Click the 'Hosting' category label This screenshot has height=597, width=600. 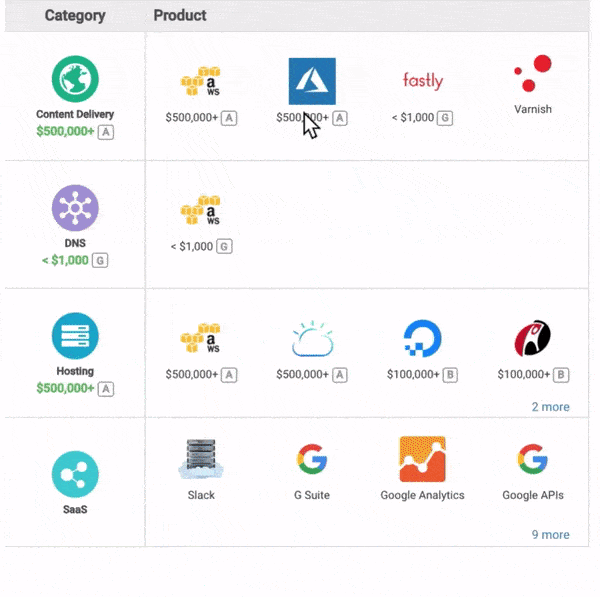75,371
